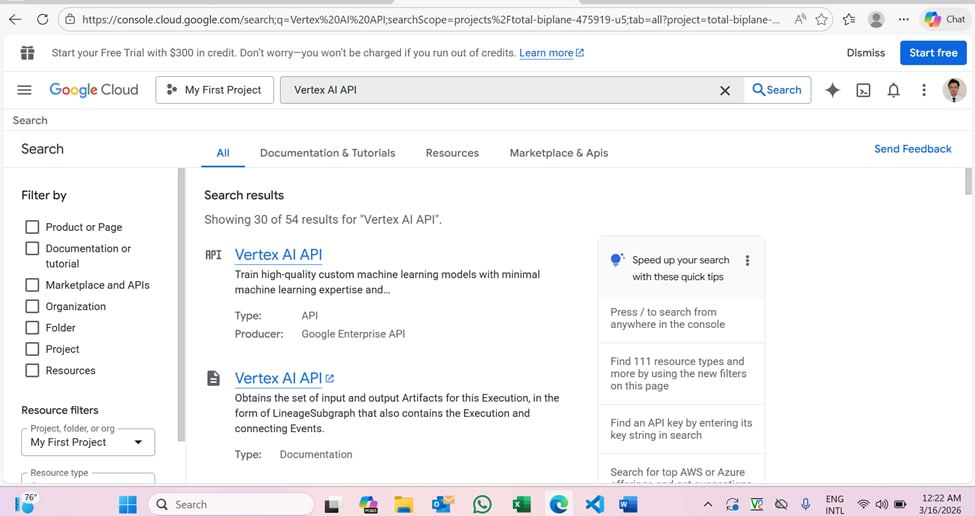This screenshot has height=516, width=975.
Task: Open Word from taskbar
Action: (628, 504)
